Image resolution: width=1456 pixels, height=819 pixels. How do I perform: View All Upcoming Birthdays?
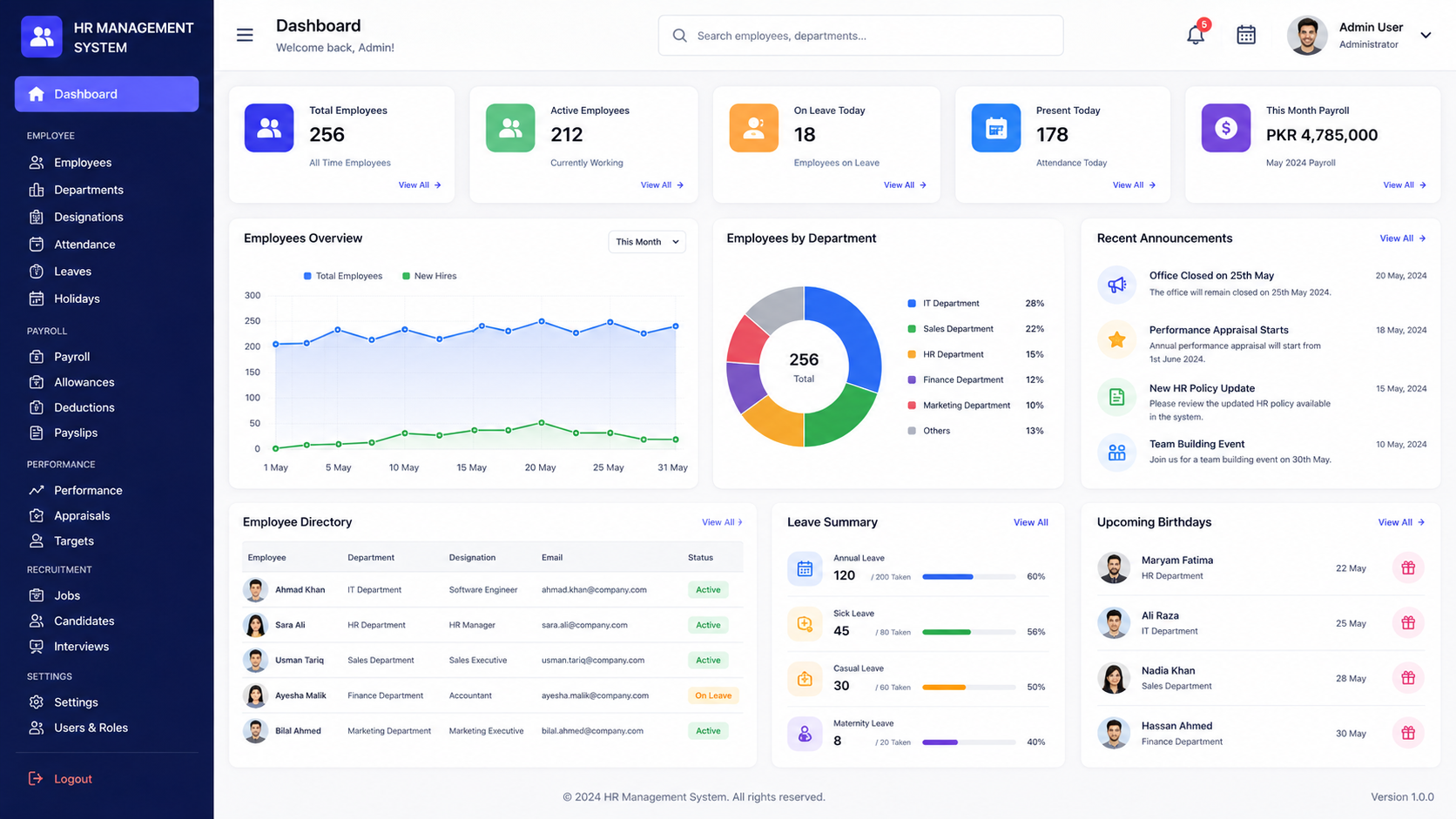[1401, 522]
